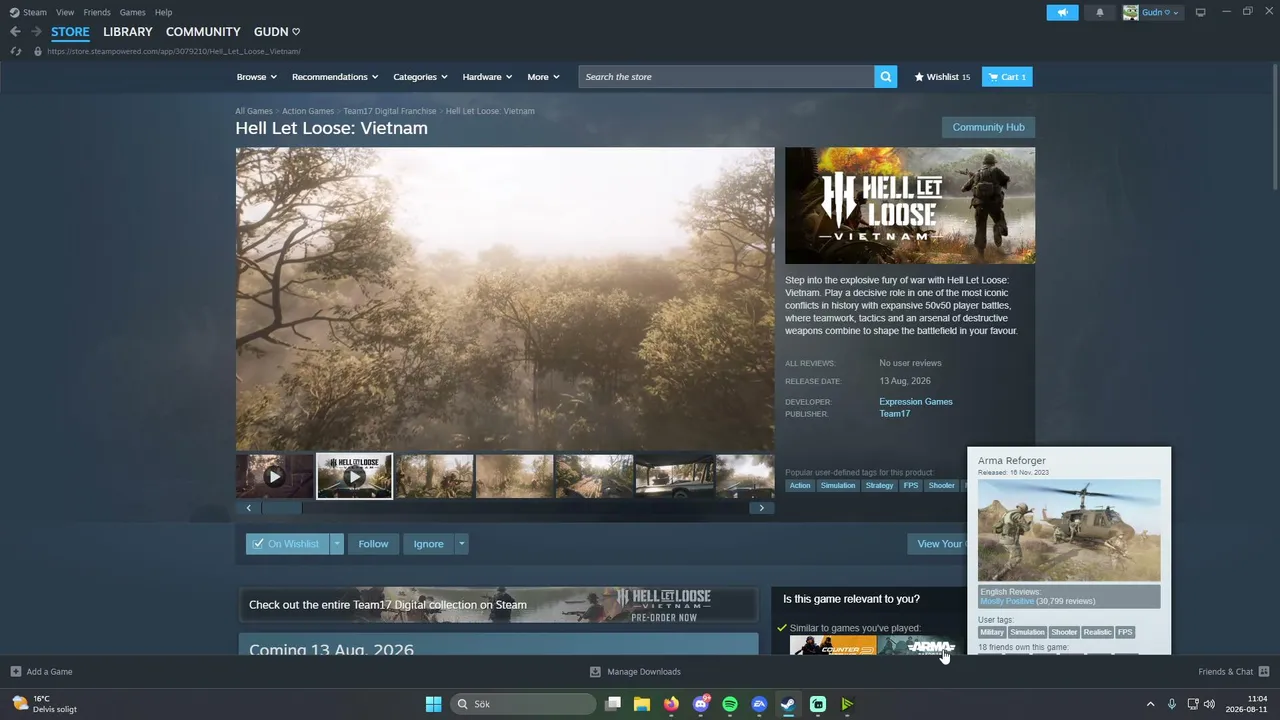Open the notifications bell
The height and width of the screenshot is (720, 1280).
(x=1100, y=12)
